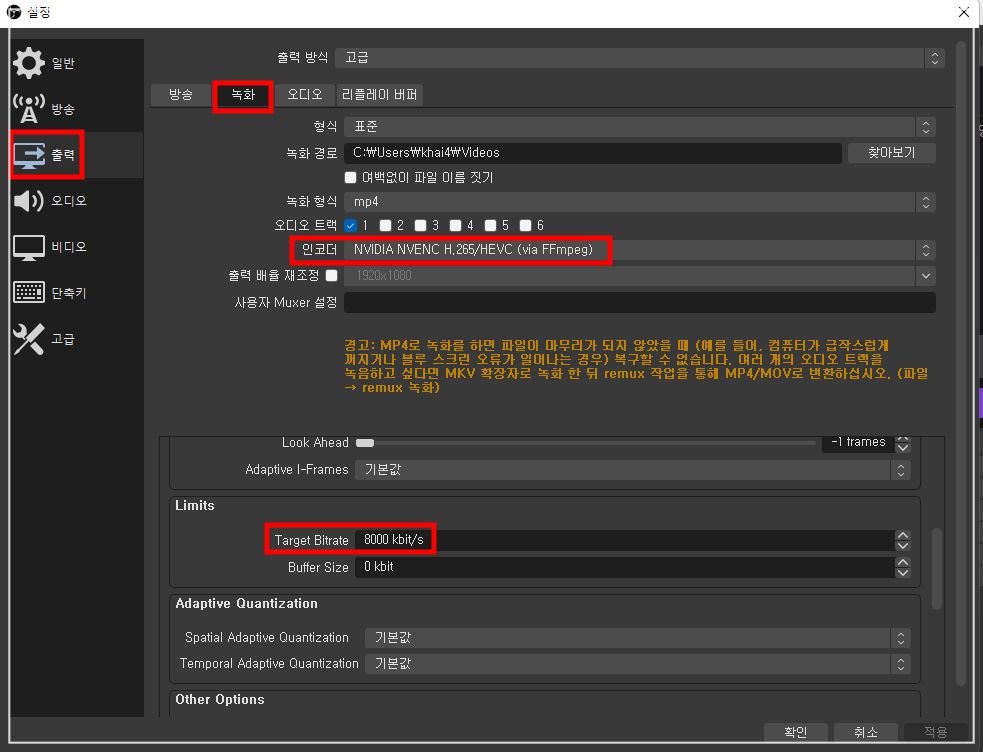Increase Target Bitrate with up arrow
This screenshot has height=752, width=983.
903,535
